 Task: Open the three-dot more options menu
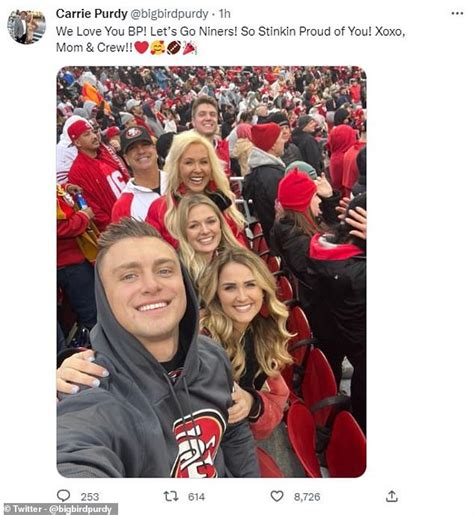457,14
